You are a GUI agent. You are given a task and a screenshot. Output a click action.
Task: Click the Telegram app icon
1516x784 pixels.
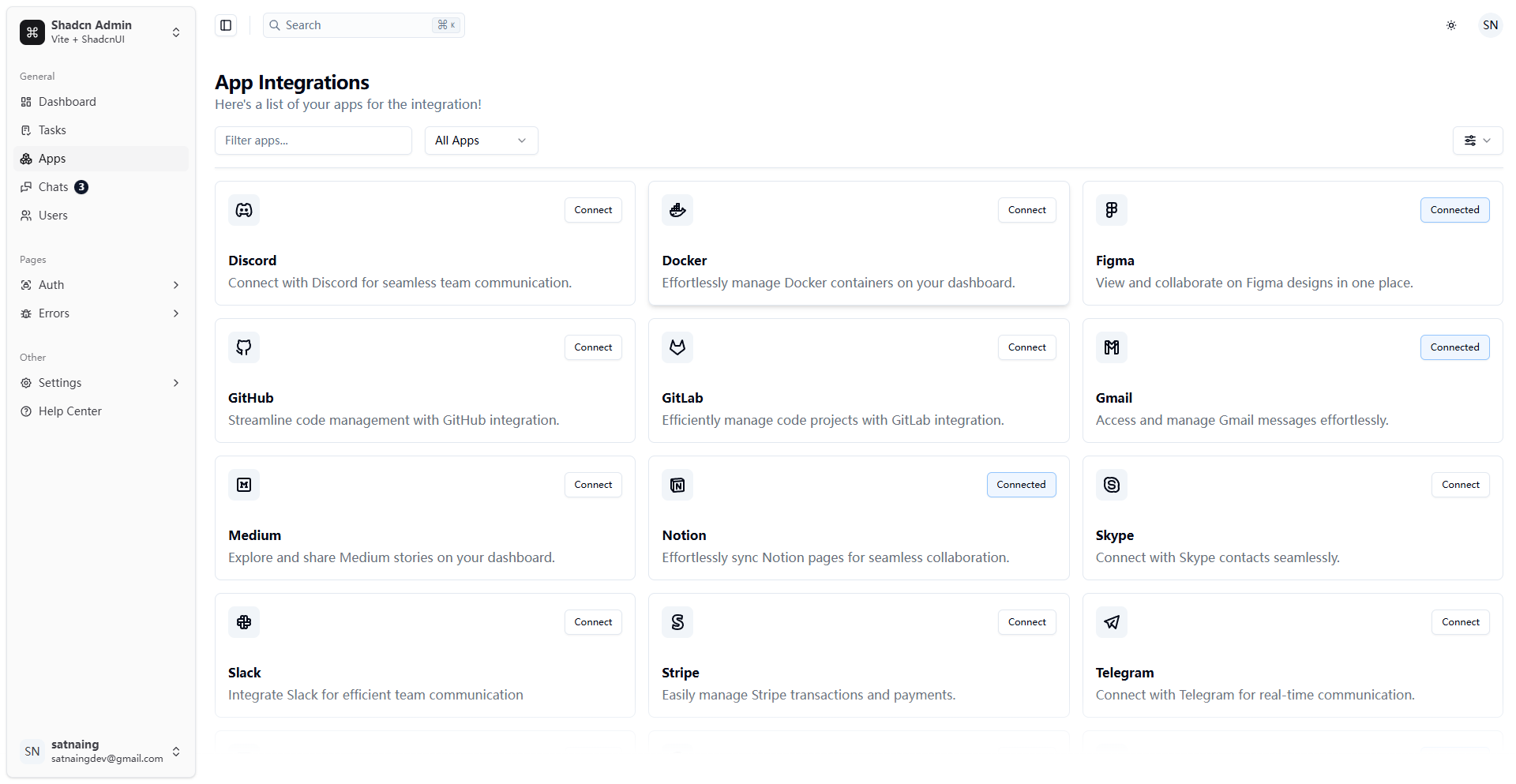pyautogui.click(x=1112, y=622)
